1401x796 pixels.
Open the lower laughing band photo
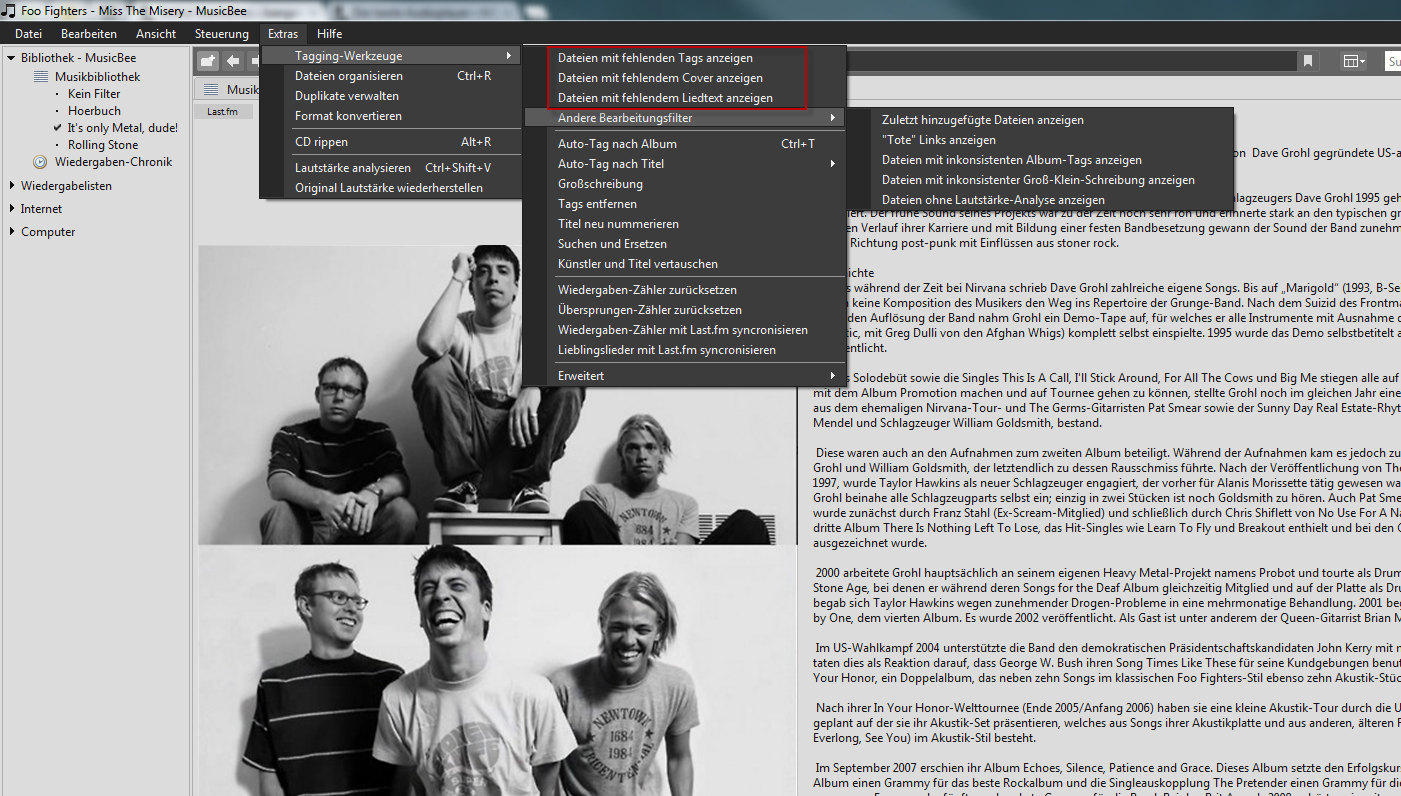click(497, 670)
